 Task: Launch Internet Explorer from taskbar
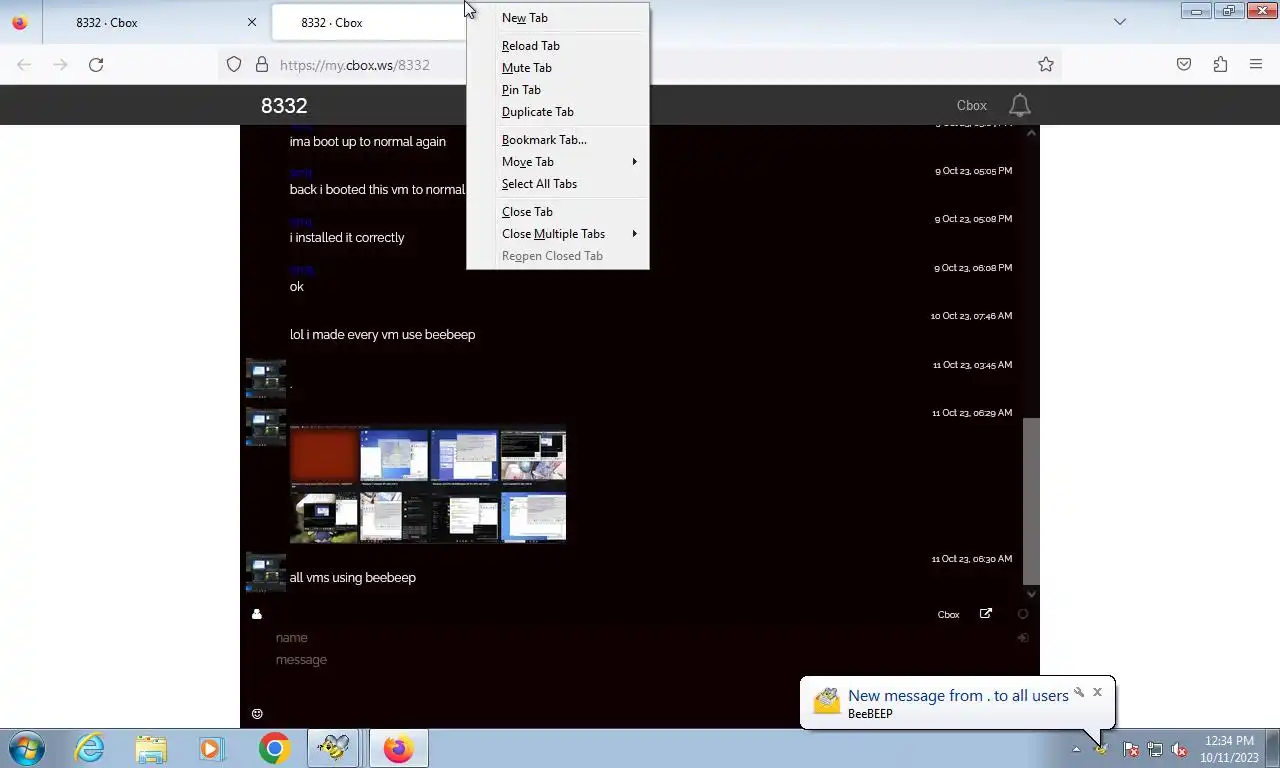click(x=90, y=748)
